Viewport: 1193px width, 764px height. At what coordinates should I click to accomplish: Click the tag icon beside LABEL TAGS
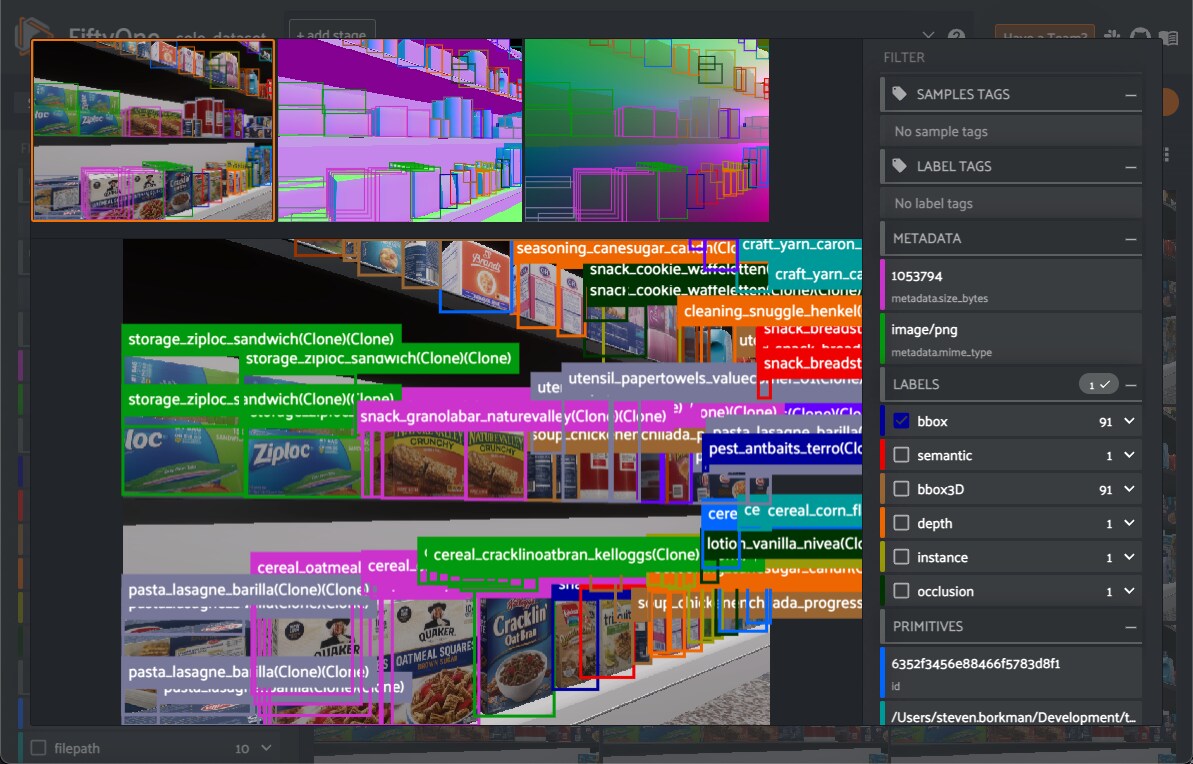(x=899, y=166)
